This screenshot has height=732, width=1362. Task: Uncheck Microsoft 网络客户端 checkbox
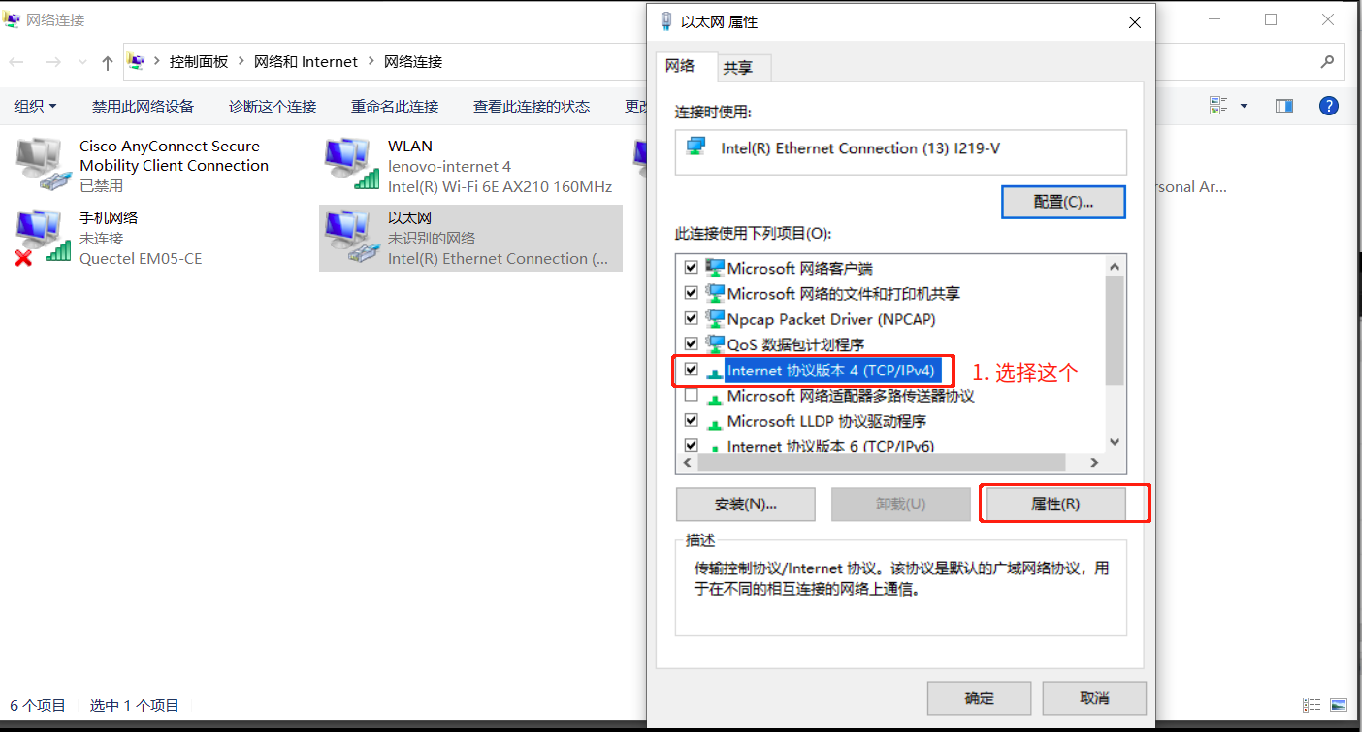click(691, 268)
